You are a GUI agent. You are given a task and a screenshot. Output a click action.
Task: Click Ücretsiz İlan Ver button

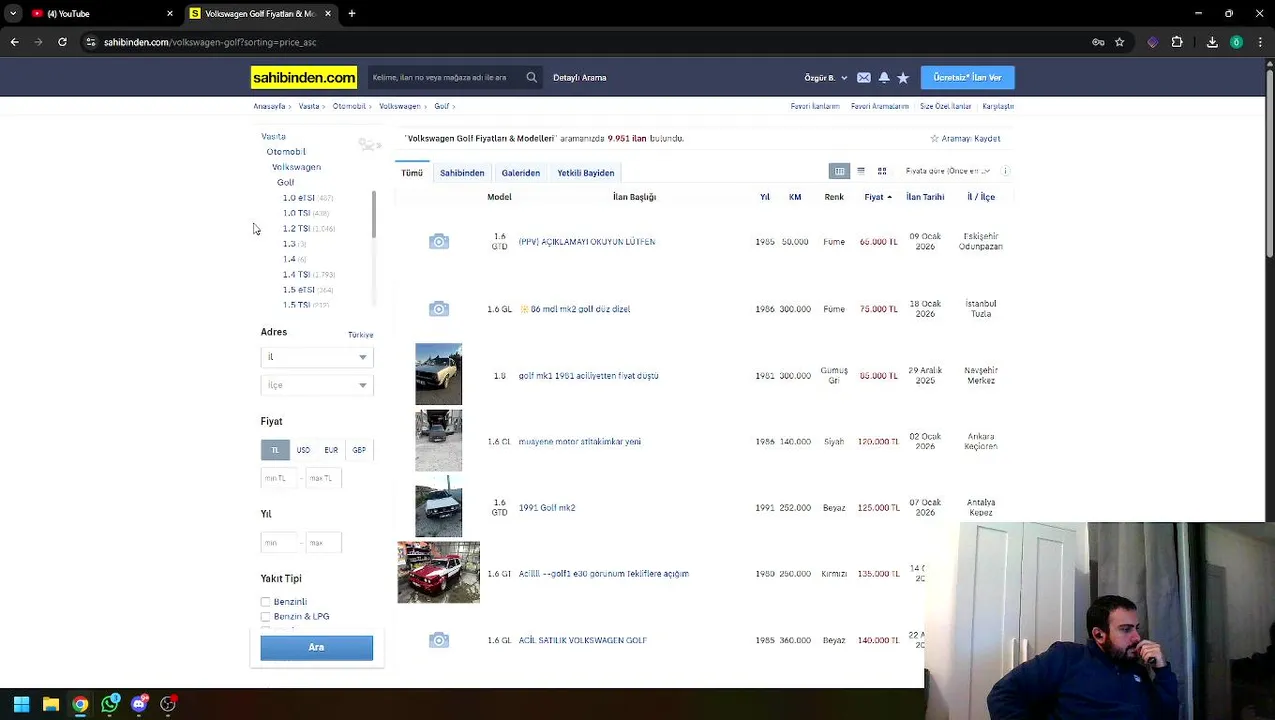[x=967, y=77]
